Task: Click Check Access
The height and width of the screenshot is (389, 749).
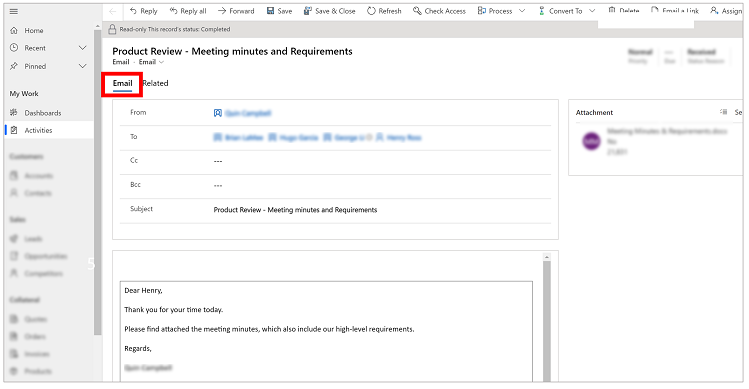Action: (x=439, y=11)
